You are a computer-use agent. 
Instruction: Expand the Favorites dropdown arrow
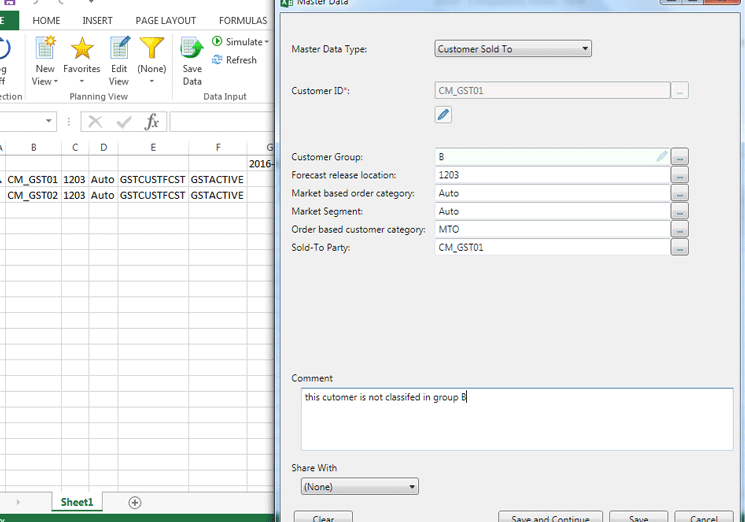point(82,81)
